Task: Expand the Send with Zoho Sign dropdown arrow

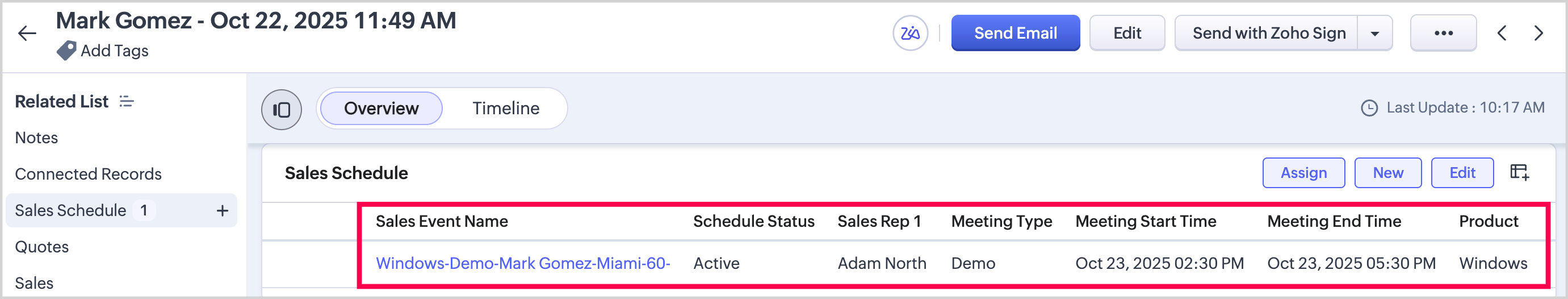Action: pyautogui.click(x=1374, y=34)
